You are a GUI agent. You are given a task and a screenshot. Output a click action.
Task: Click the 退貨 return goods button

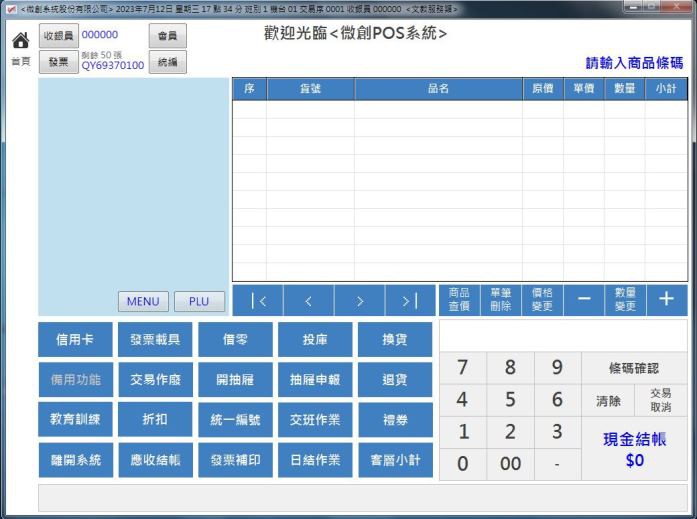pos(395,380)
